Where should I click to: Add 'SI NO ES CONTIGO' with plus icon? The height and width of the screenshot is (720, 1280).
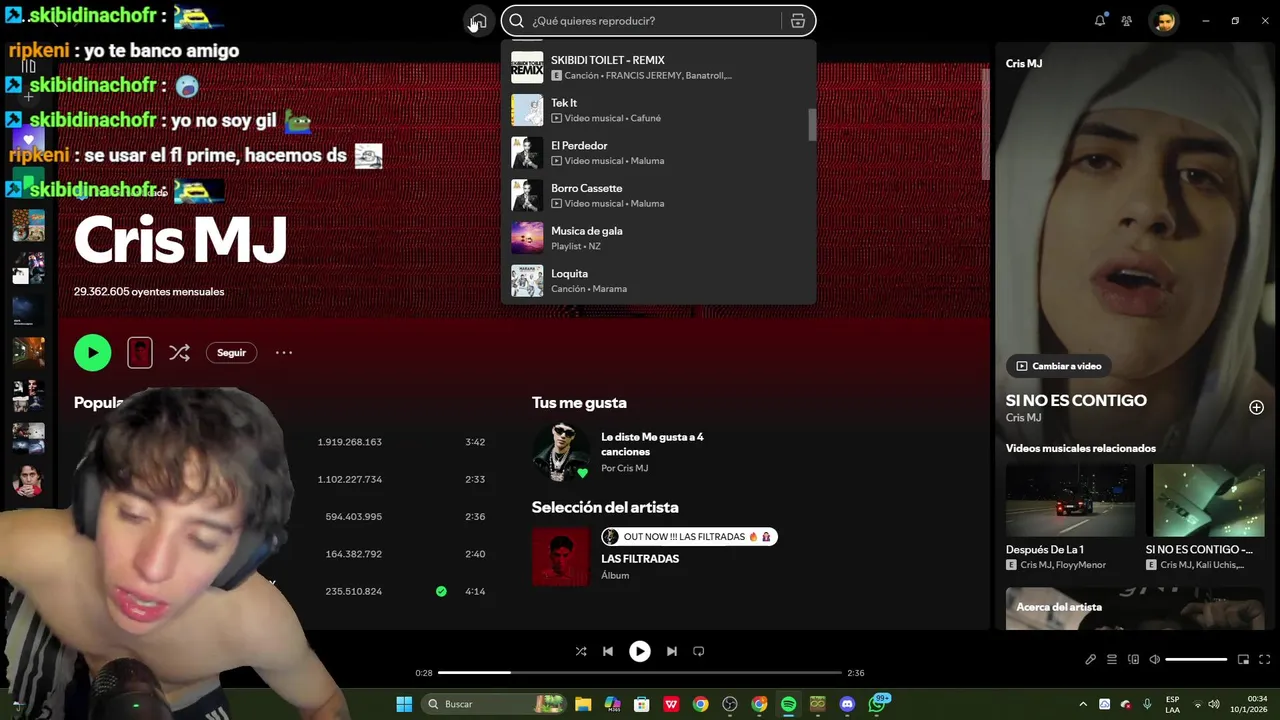coord(1256,407)
